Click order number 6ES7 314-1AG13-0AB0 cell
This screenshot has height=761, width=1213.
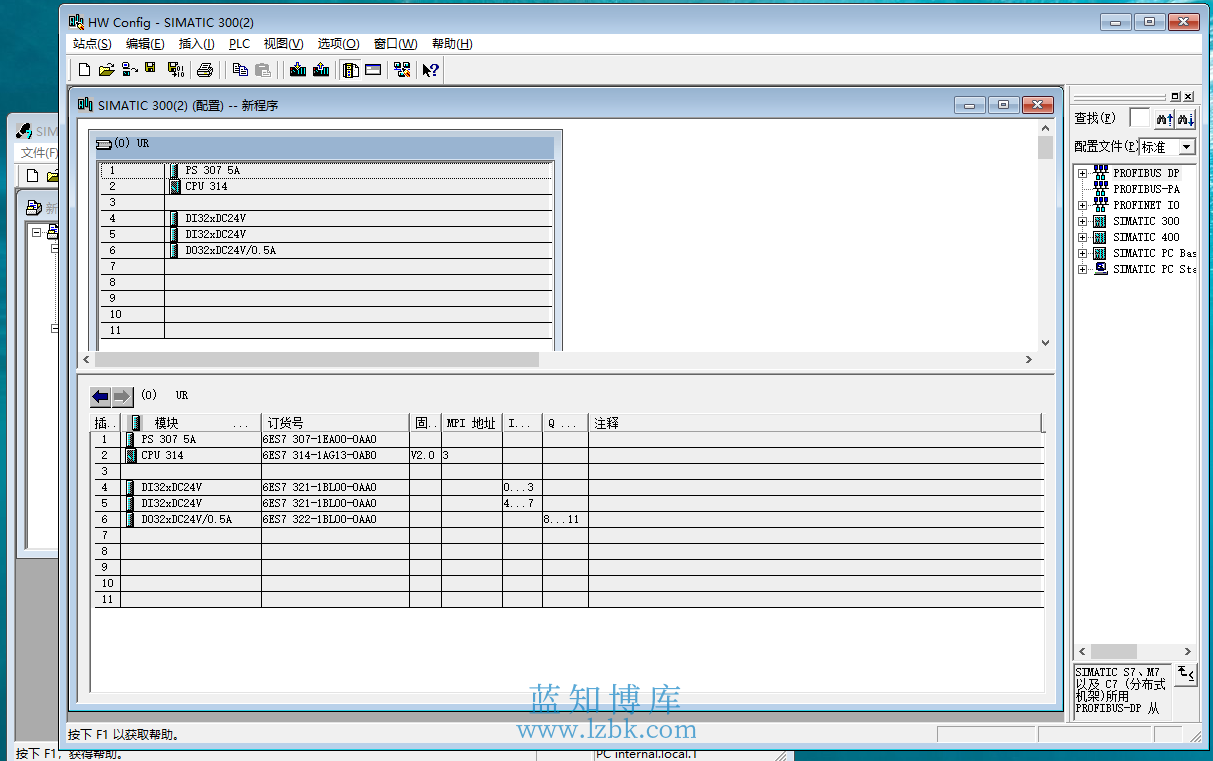[335, 455]
